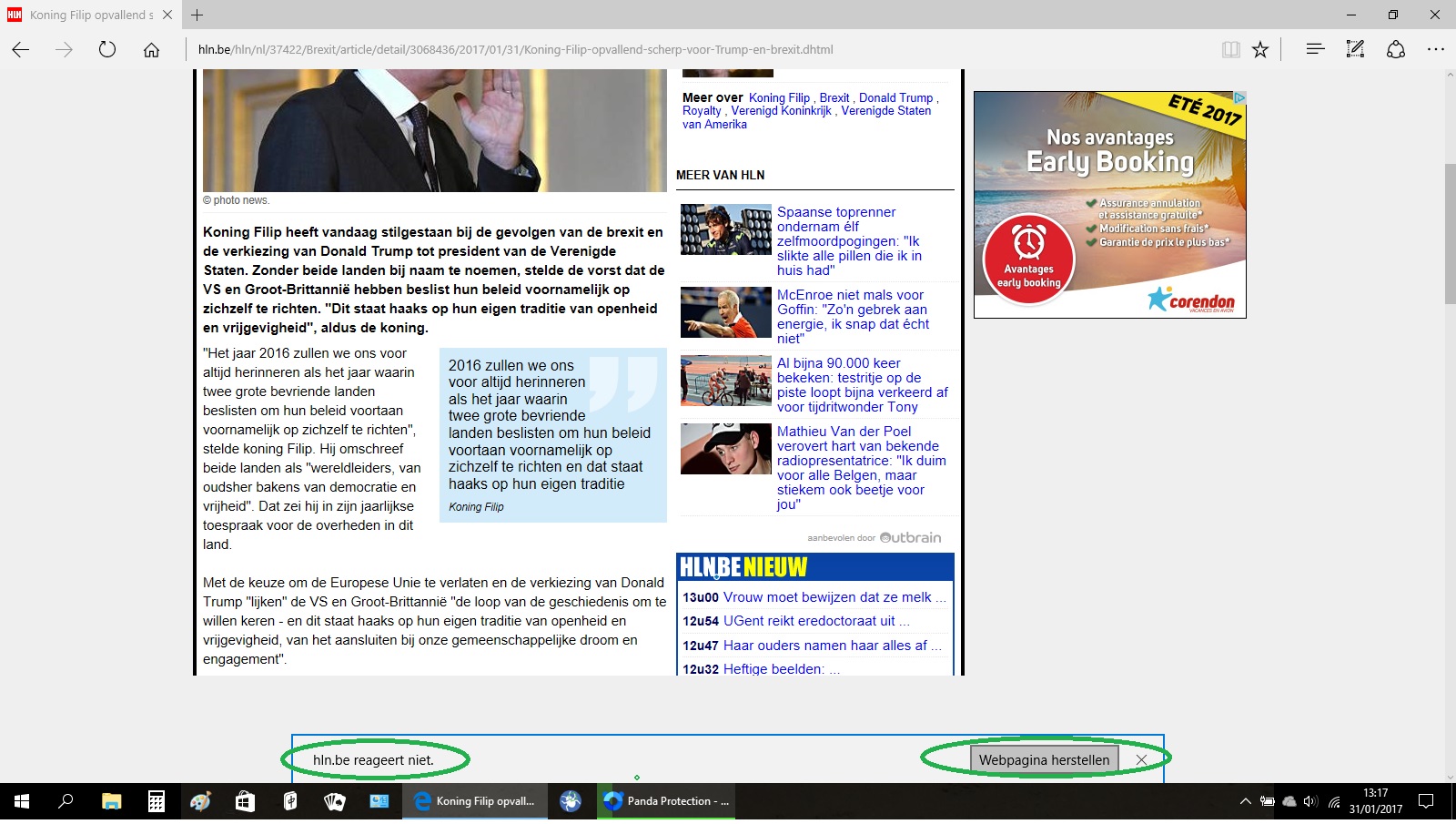The image size is (1456, 824).
Task: Show hidden system tray icons
Action: (x=1245, y=801)
